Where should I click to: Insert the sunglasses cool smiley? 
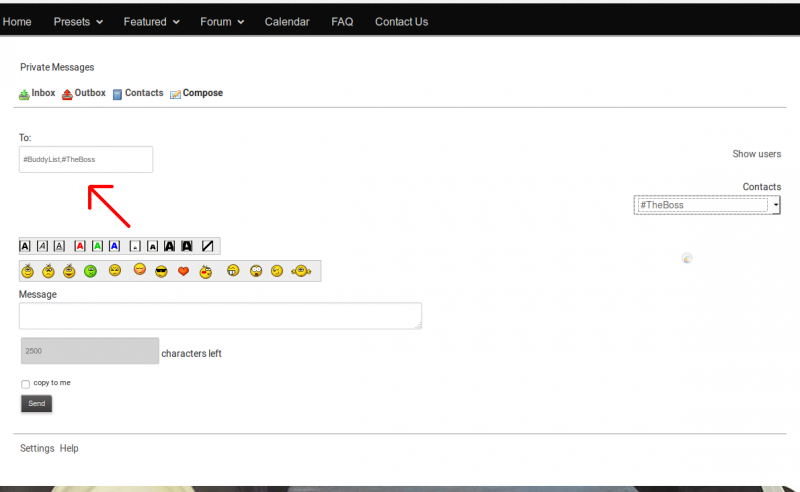click(x=161, y=271)
